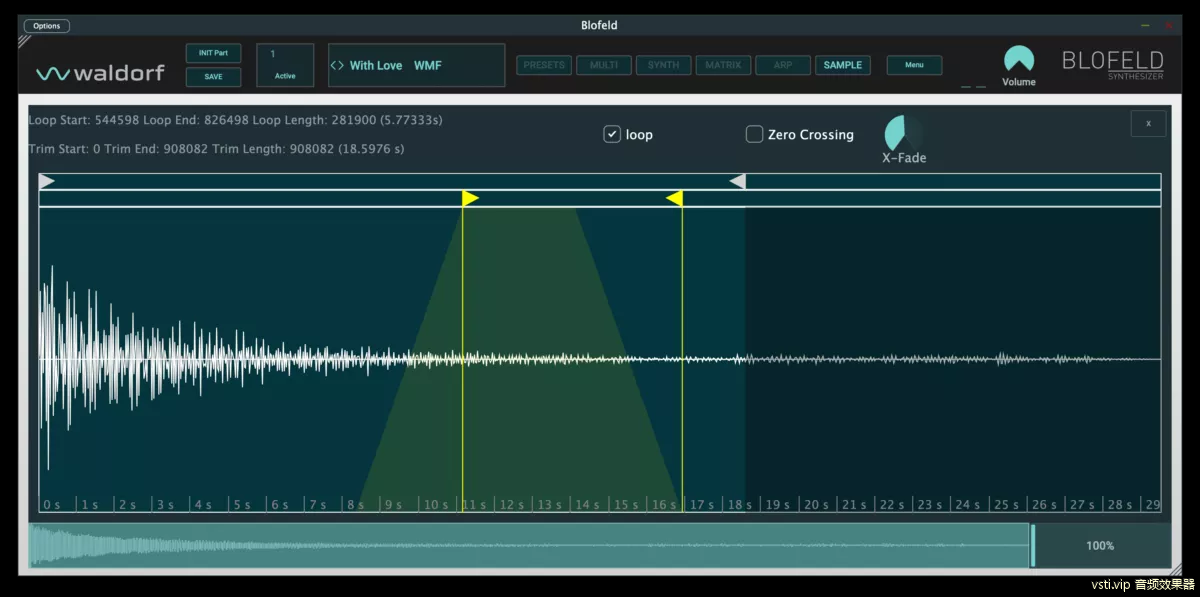Switch to the PRESETS tab
The height and width of the screenshot is (597, 1200).
coord(544,65)
